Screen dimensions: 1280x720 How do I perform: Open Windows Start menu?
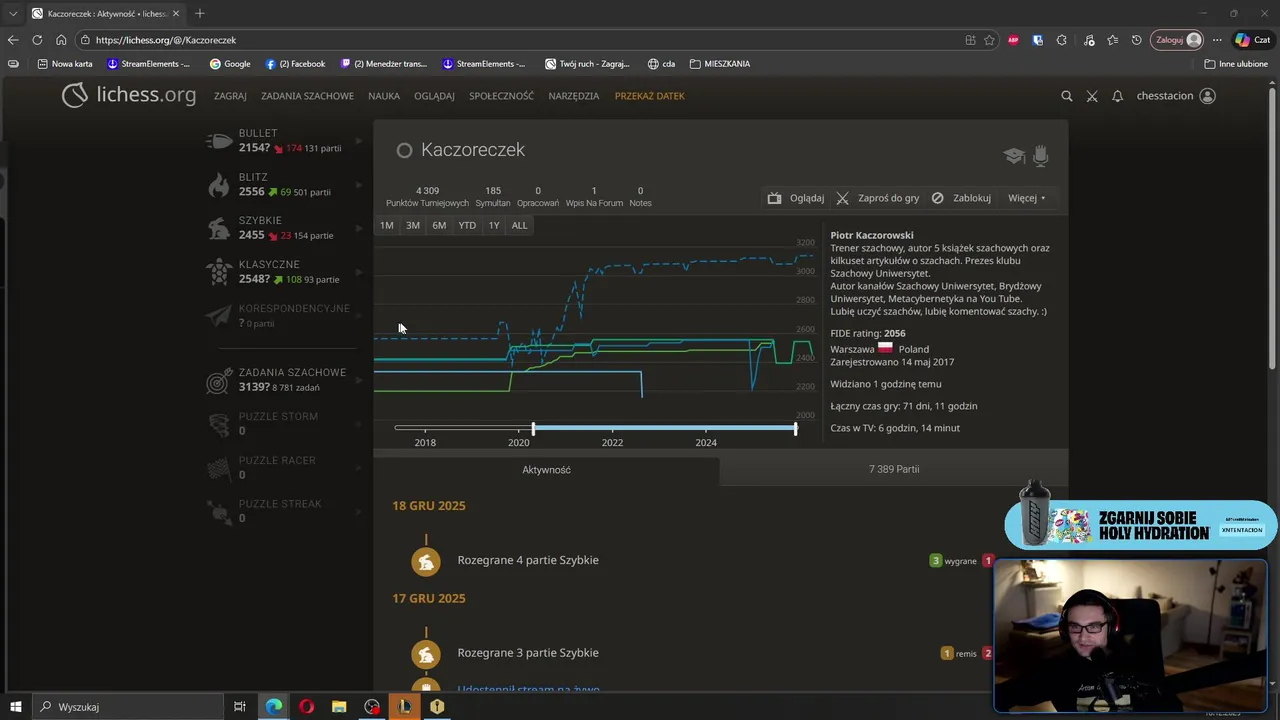coord(15,706)
